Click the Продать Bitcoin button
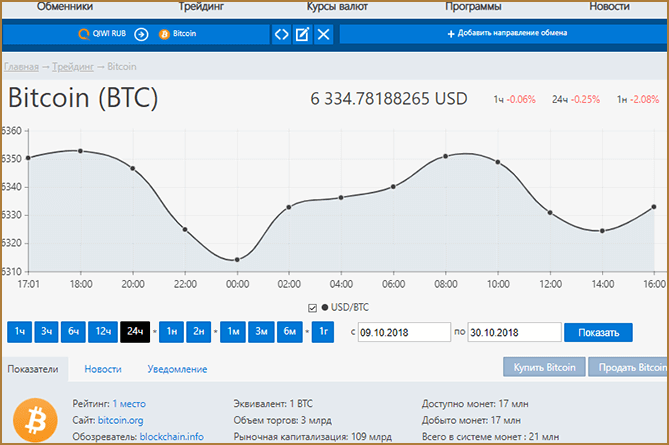This screenshot has height=445, width=669. [629, 367]
